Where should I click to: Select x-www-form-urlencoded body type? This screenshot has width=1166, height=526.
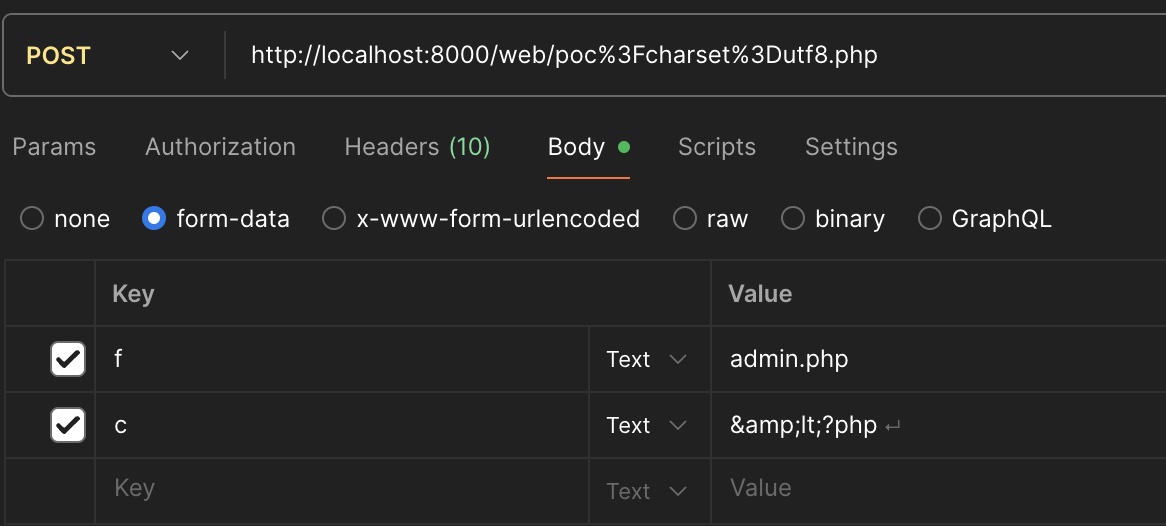coord(334,219)
